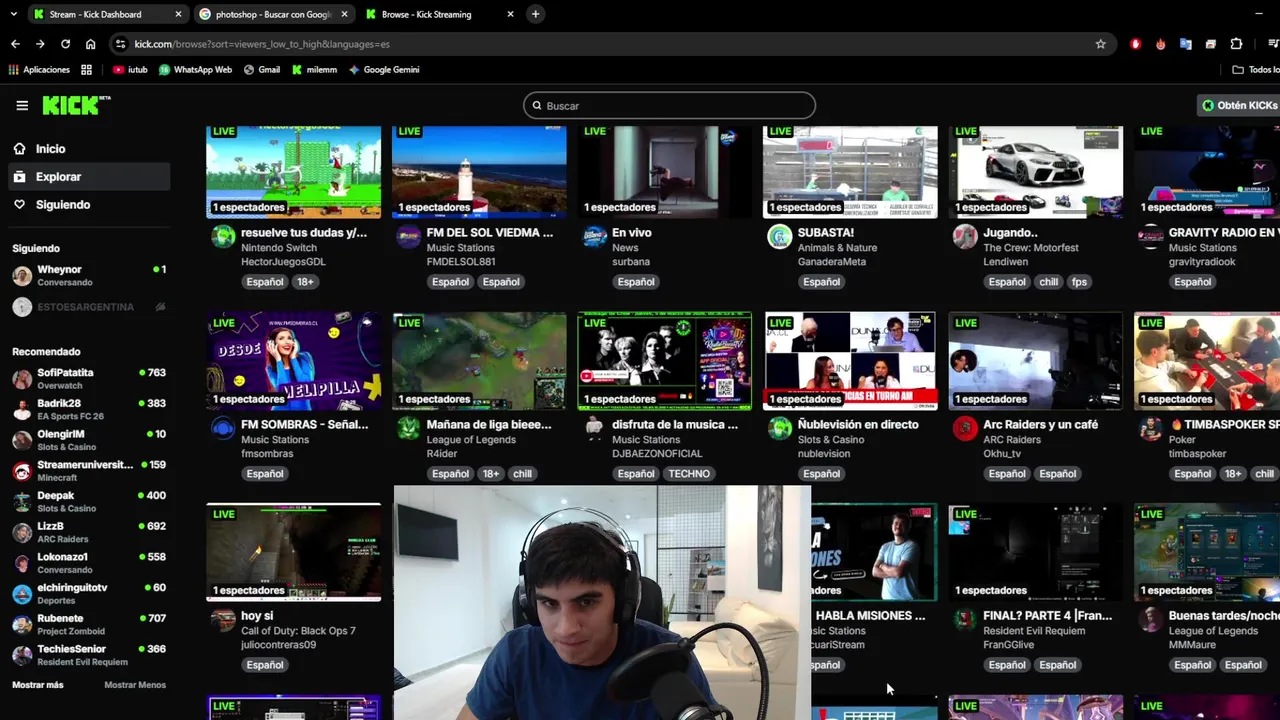
Task: Open the FM DEL SOL VIEDMA lighthouse thumbnail
Action: pyautogui.click(x=479, y=172)
